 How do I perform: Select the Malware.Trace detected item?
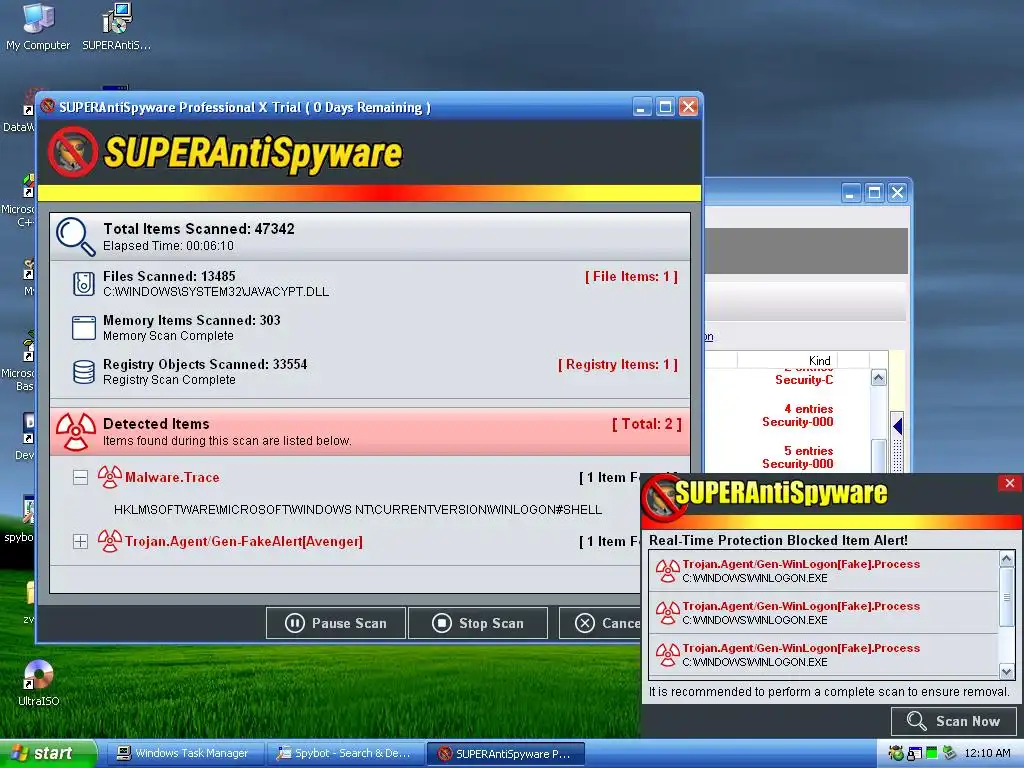coord(172,477)
